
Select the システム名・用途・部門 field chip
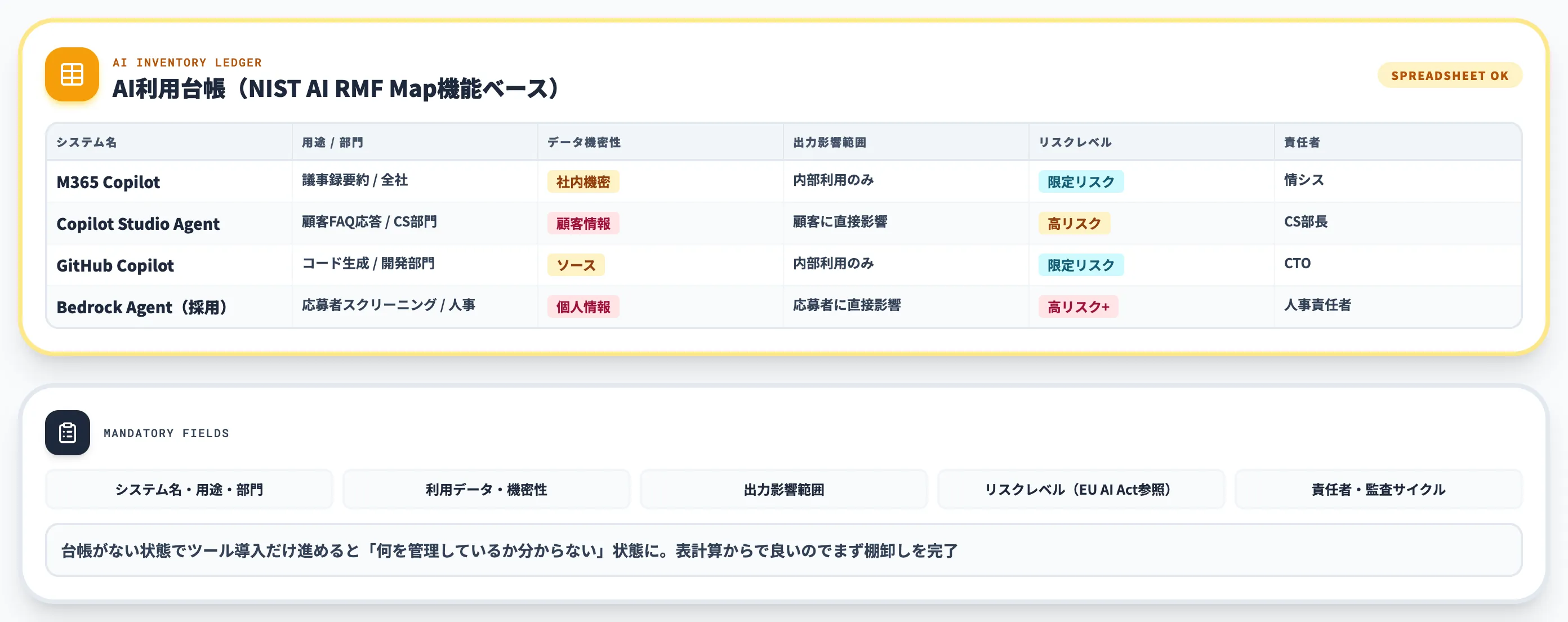click(x=189, y=488)
